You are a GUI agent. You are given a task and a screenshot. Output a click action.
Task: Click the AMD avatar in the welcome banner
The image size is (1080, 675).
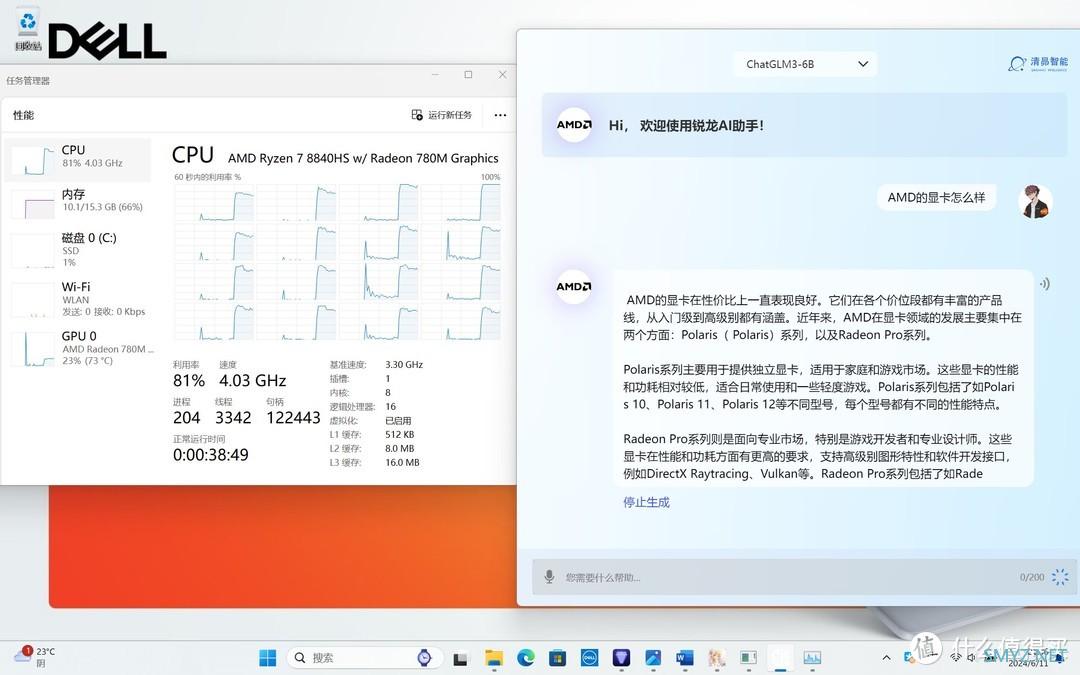[x=574, y=125]
